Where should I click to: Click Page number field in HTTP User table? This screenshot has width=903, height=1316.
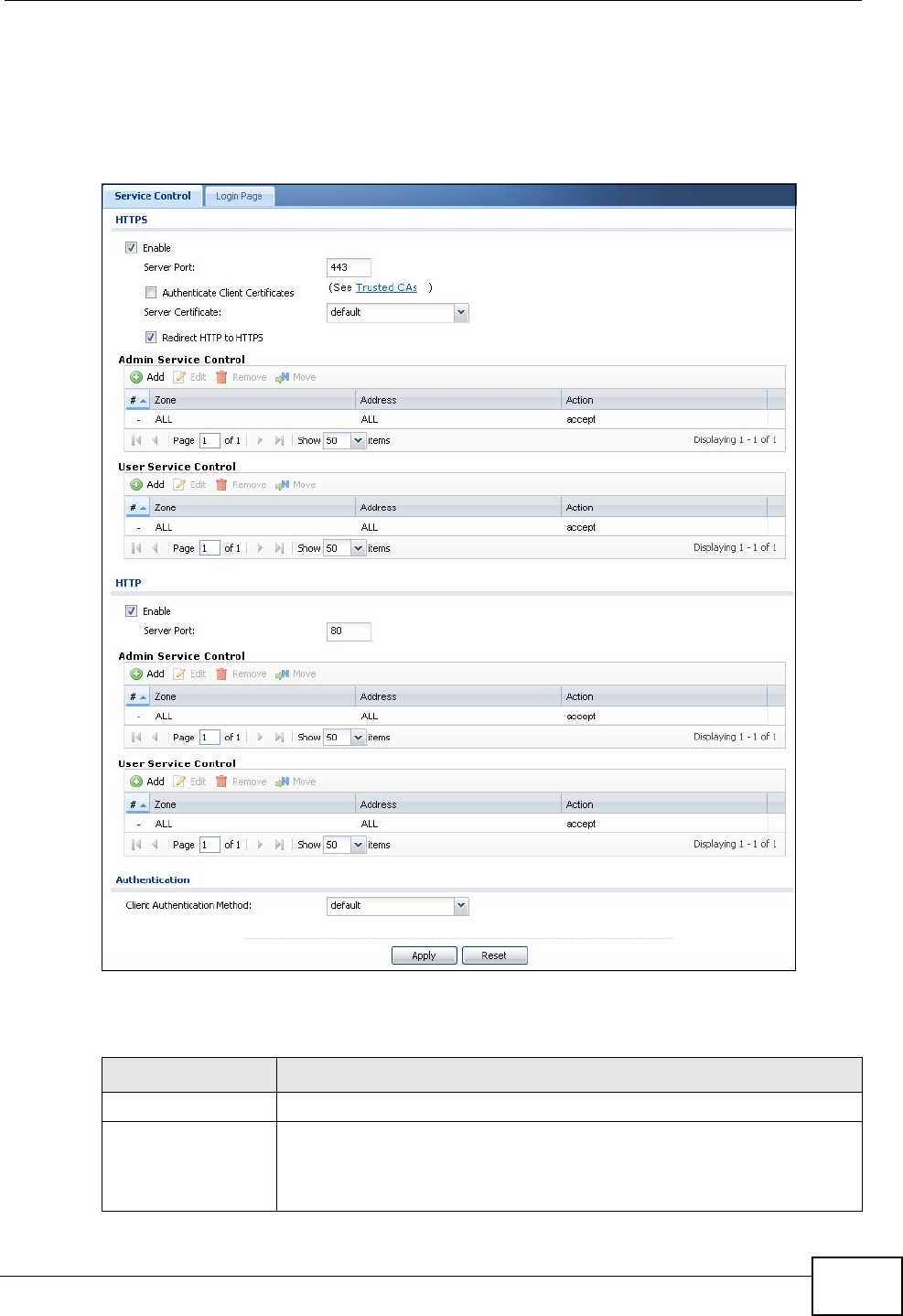pyautogui.click(x=210, y=845)
